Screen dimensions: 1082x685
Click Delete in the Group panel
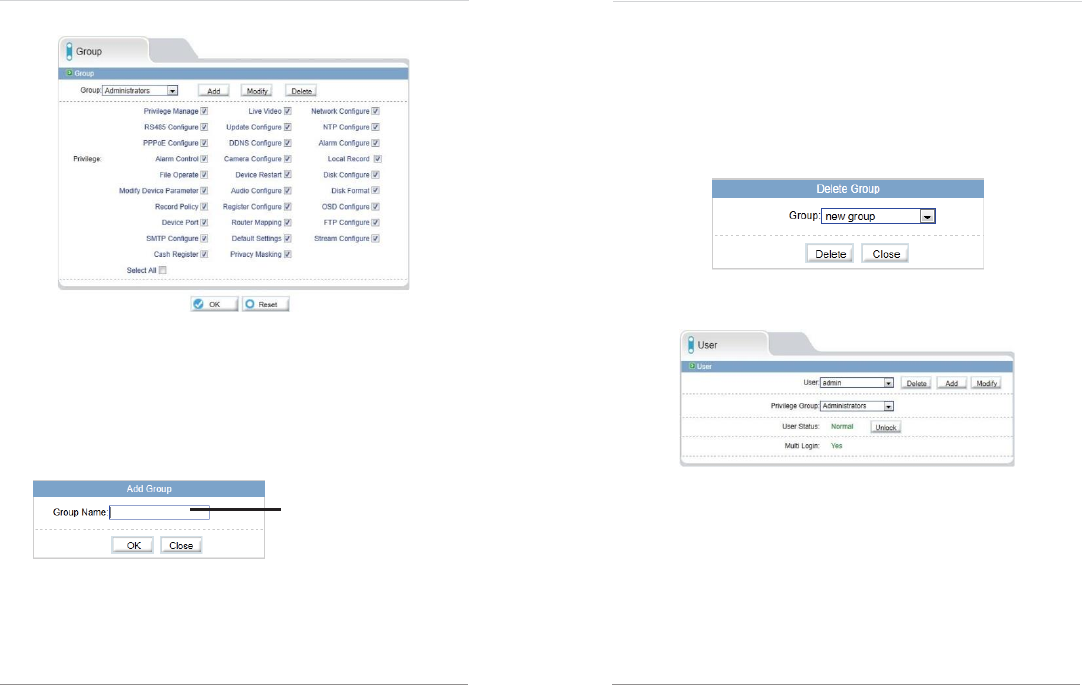pos(301,91)
